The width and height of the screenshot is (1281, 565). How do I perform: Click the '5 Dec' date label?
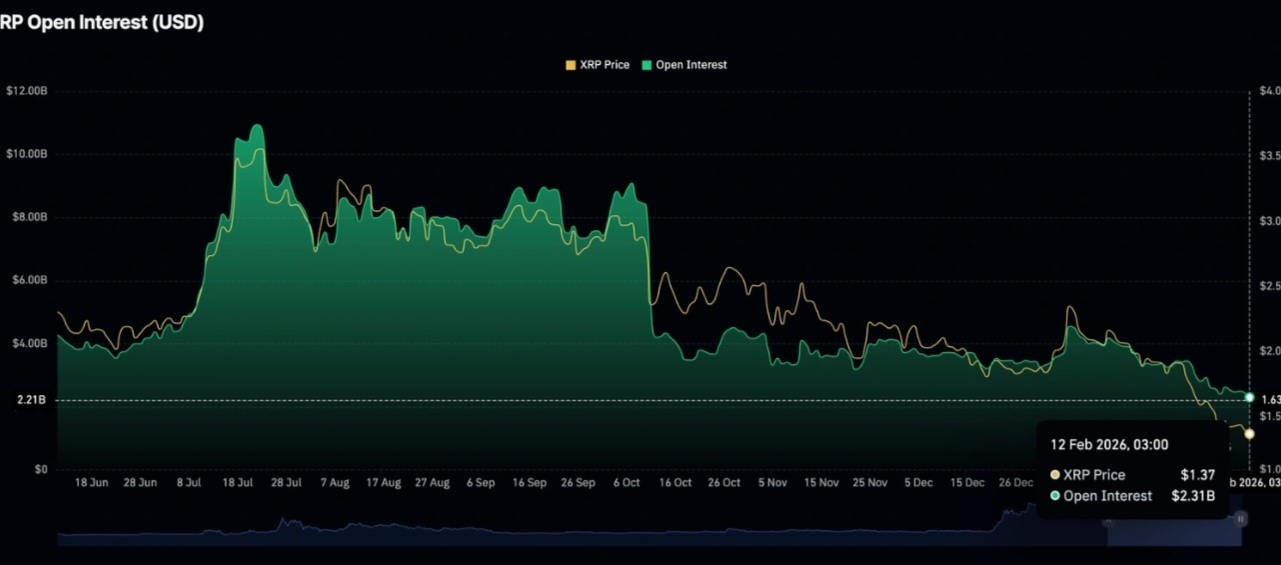918,483
